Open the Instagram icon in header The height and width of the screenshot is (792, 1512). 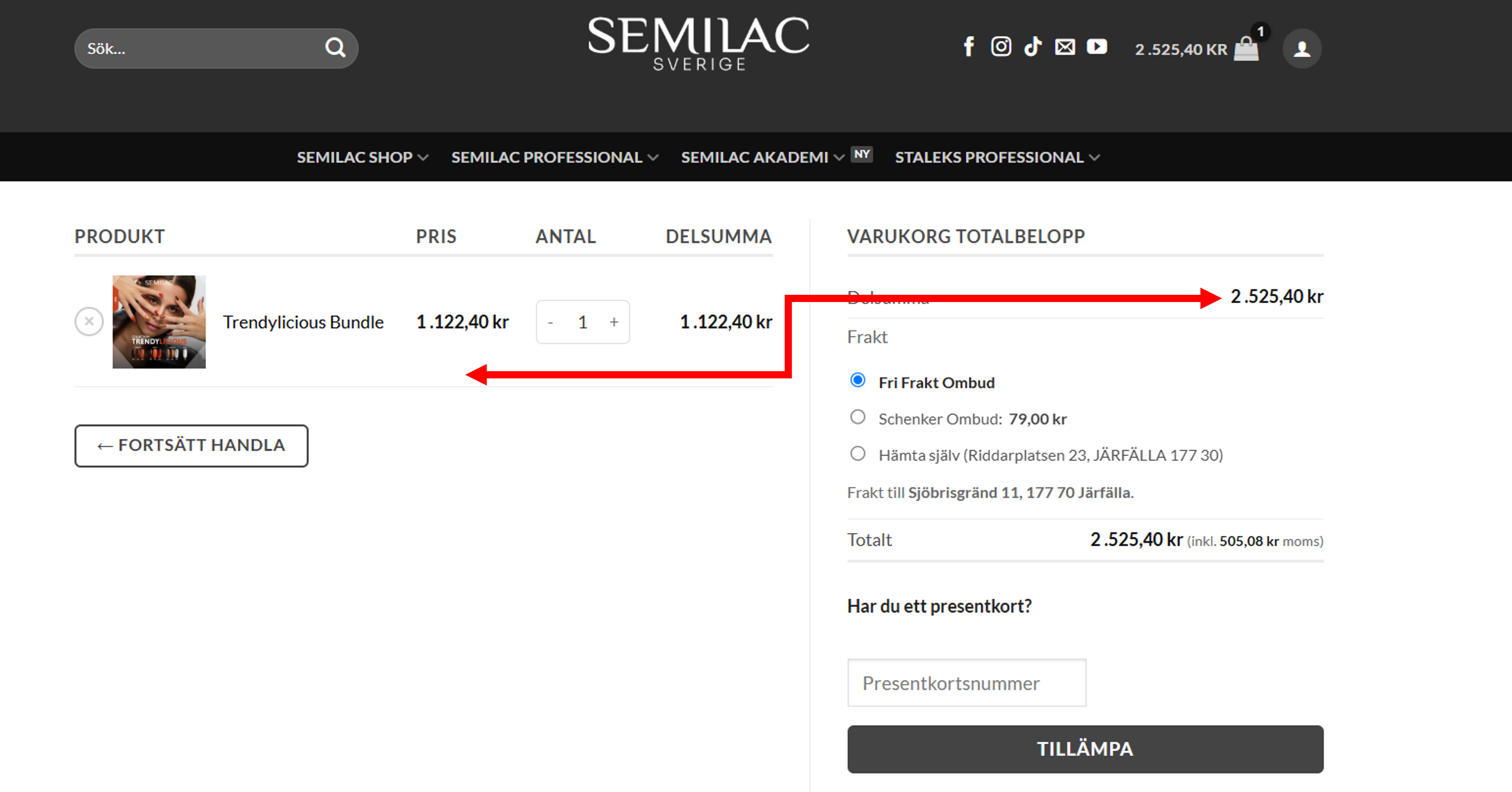(x=1001, y=47)
